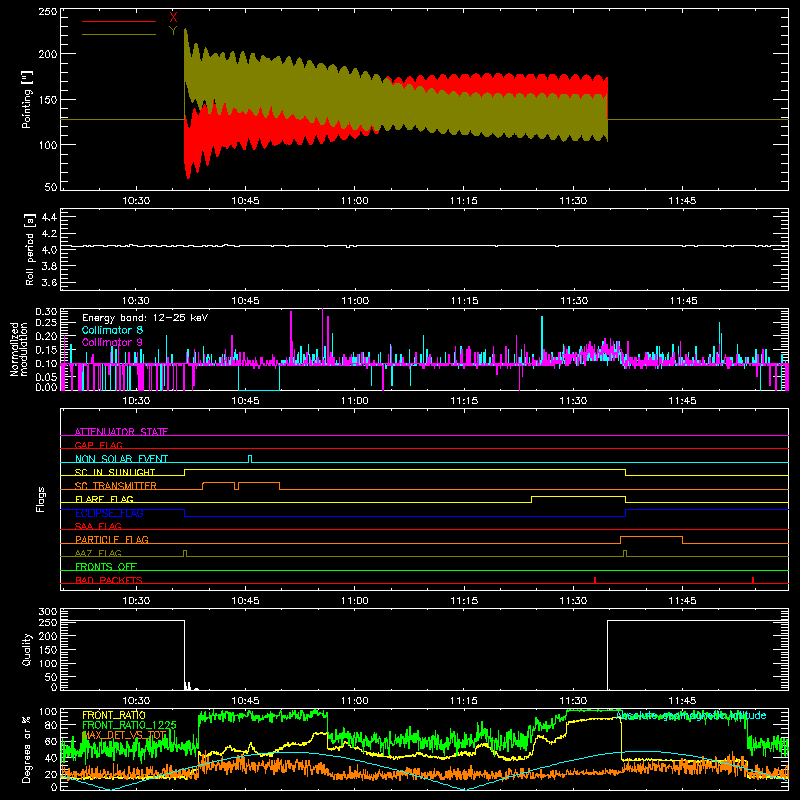Click the 11:45 time label under Roll period plot
Screen dimensions: 800x800
(683, 301)
